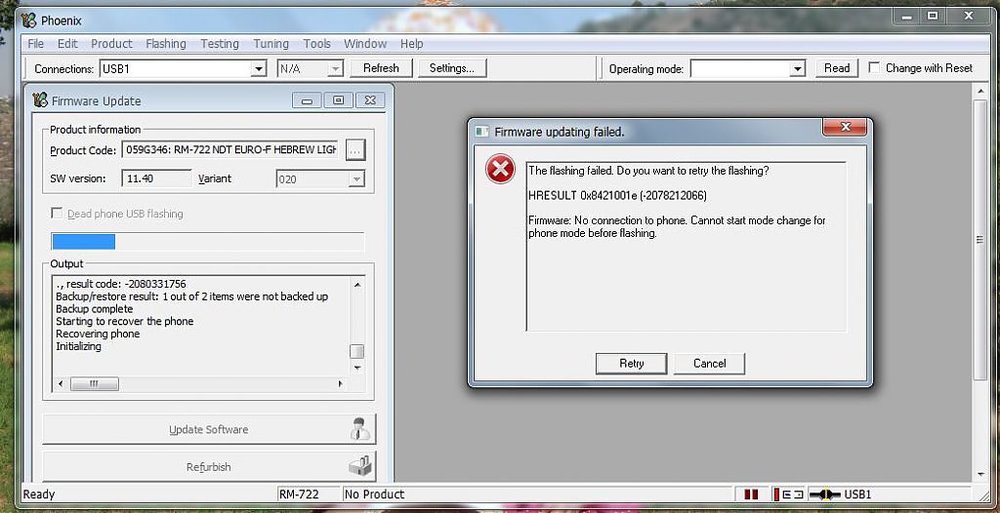Click the failed dialog title bar icon
This screenshot has width=1000, height=513.
pos(483,131)
